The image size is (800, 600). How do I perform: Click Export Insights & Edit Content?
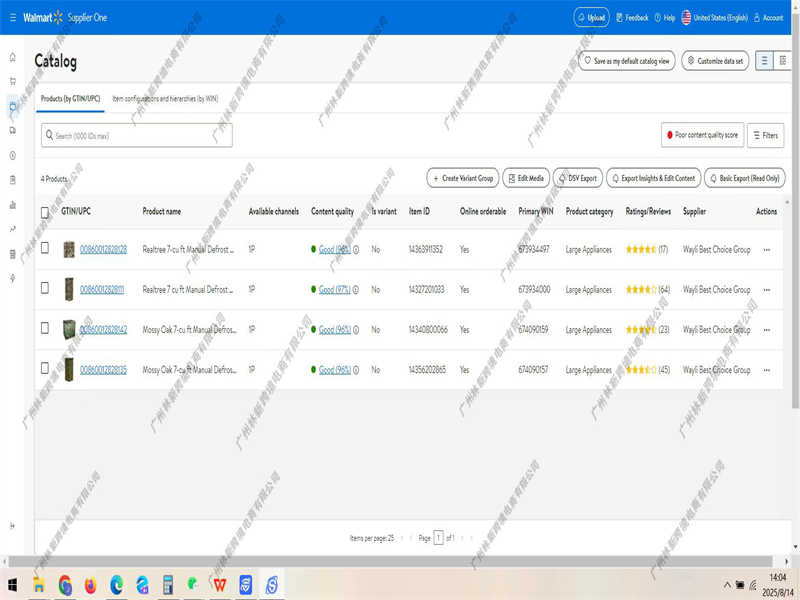[x=654, y=178]
